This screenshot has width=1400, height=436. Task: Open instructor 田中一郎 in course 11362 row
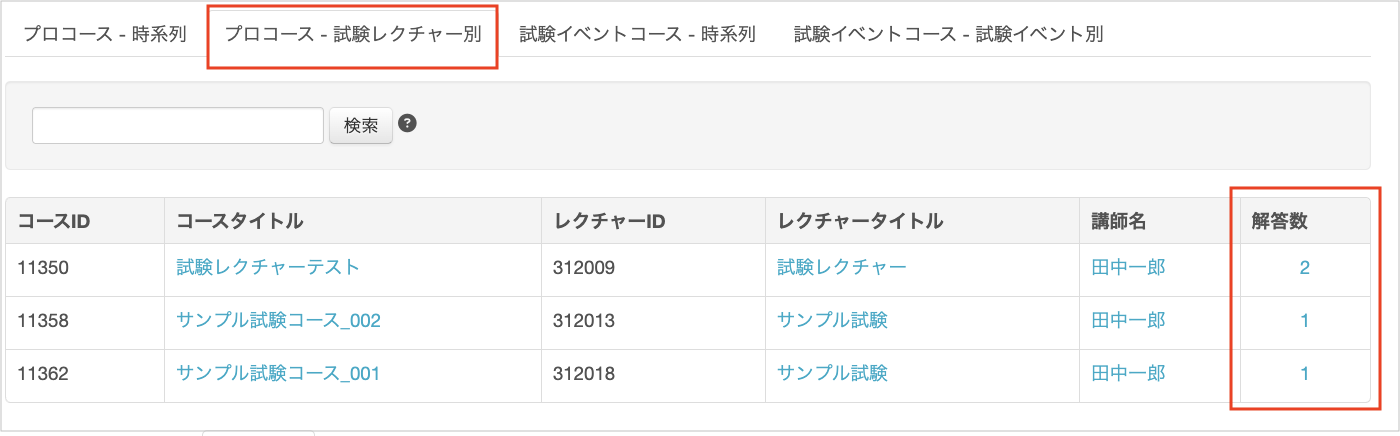[1128, 374]
